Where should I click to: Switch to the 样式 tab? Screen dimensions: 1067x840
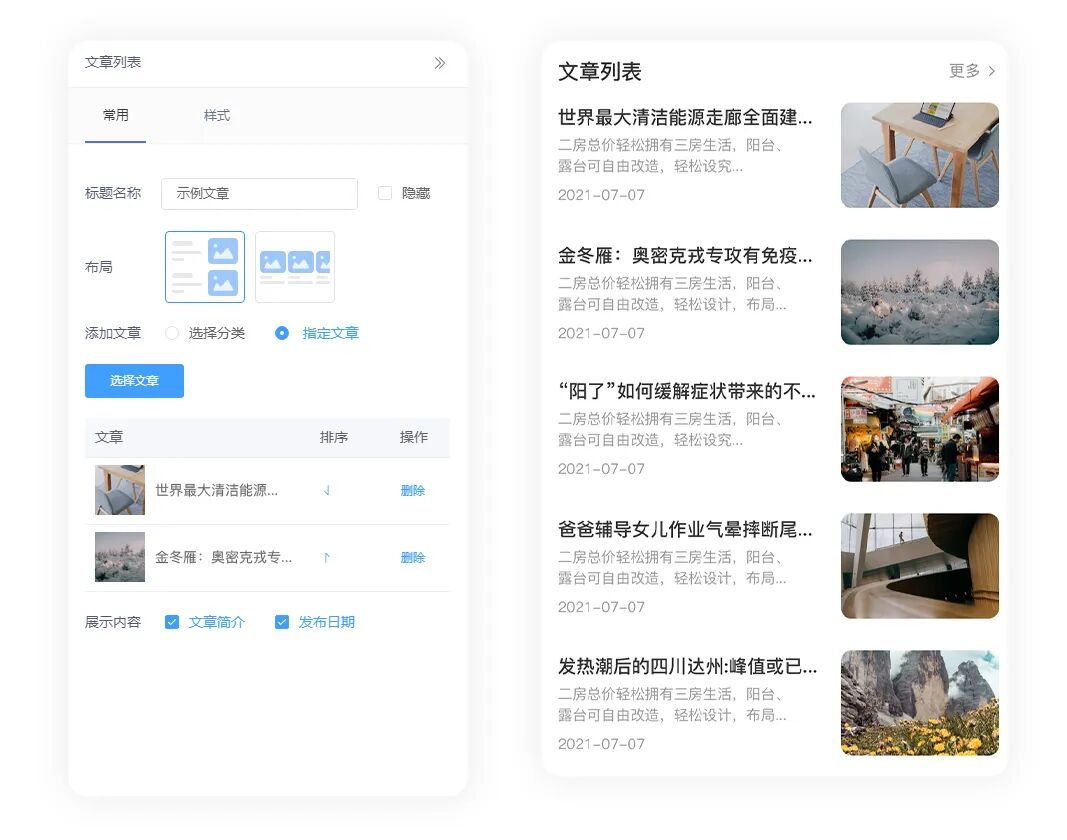[216, 116]
